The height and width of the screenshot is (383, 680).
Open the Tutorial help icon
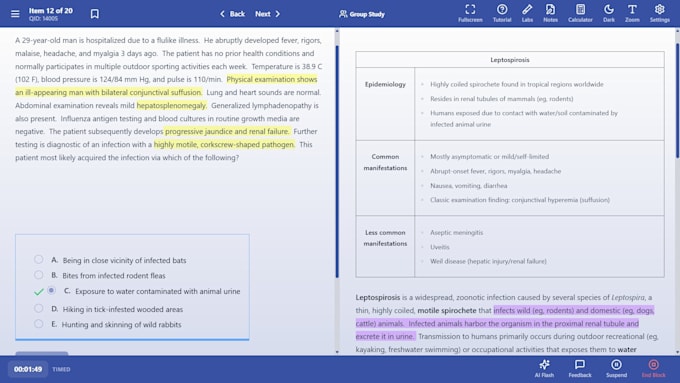pos(502,13)
